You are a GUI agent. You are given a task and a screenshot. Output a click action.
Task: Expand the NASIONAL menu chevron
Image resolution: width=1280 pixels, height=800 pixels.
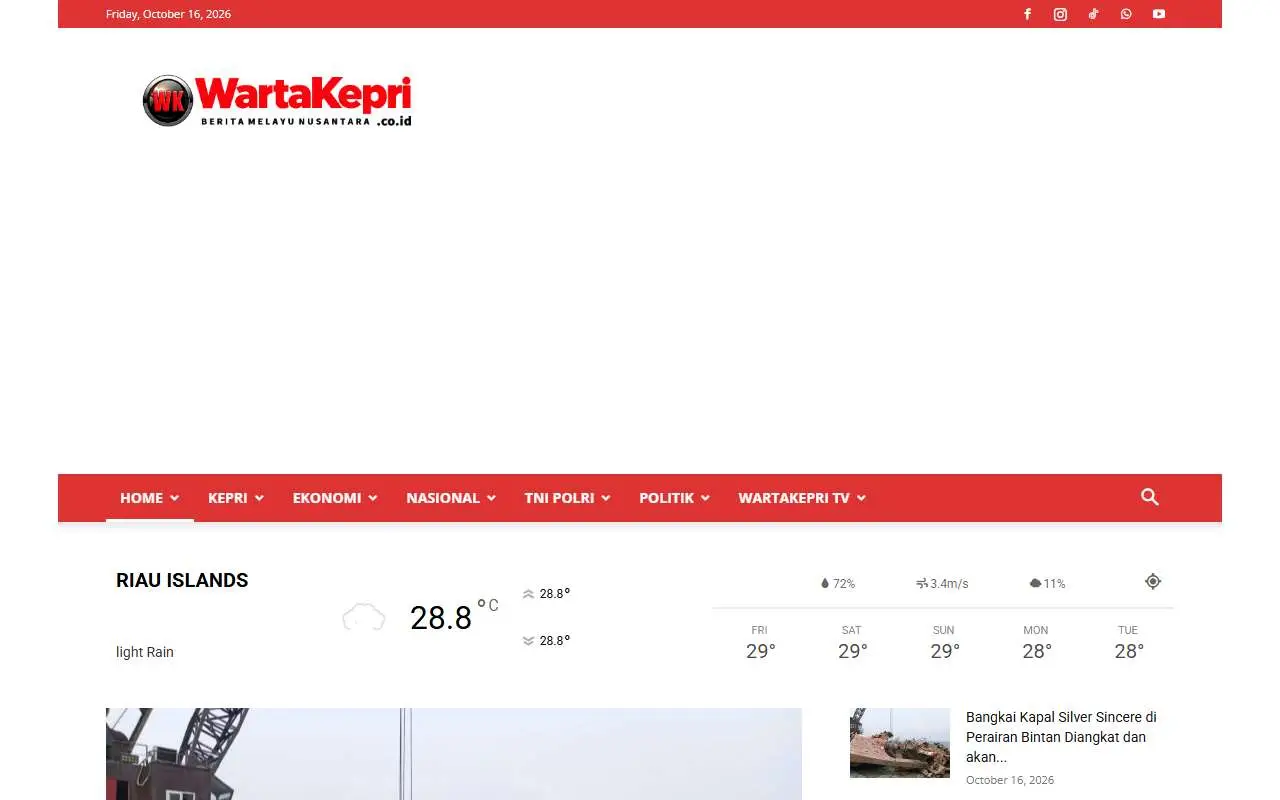coord(491,498)
